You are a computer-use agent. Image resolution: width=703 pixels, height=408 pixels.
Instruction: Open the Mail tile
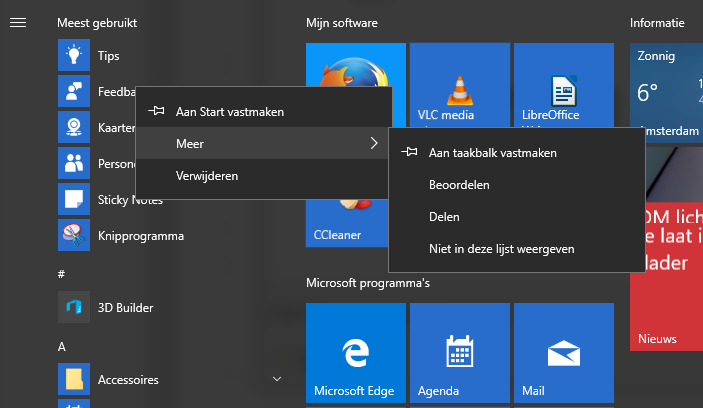point(562,355)
